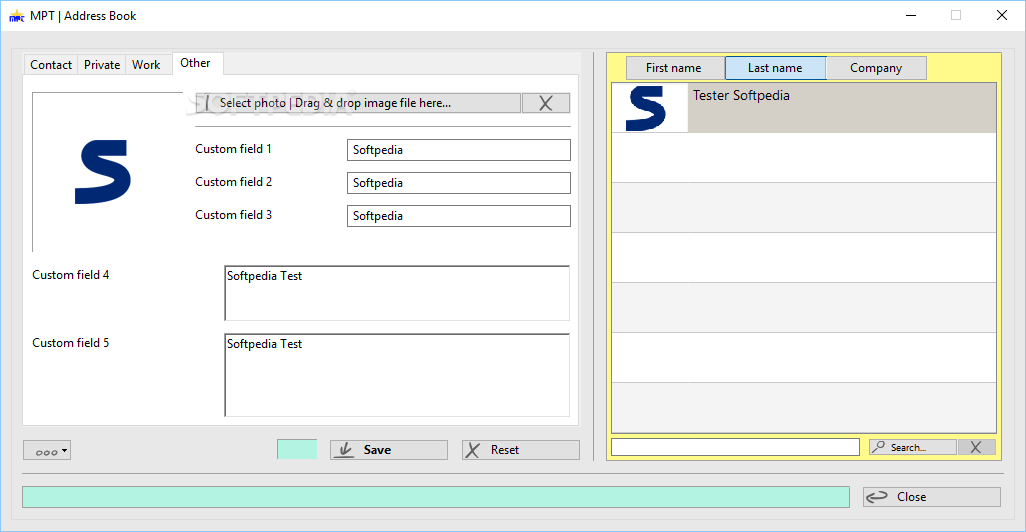Minimize the Address Book window

911,15
